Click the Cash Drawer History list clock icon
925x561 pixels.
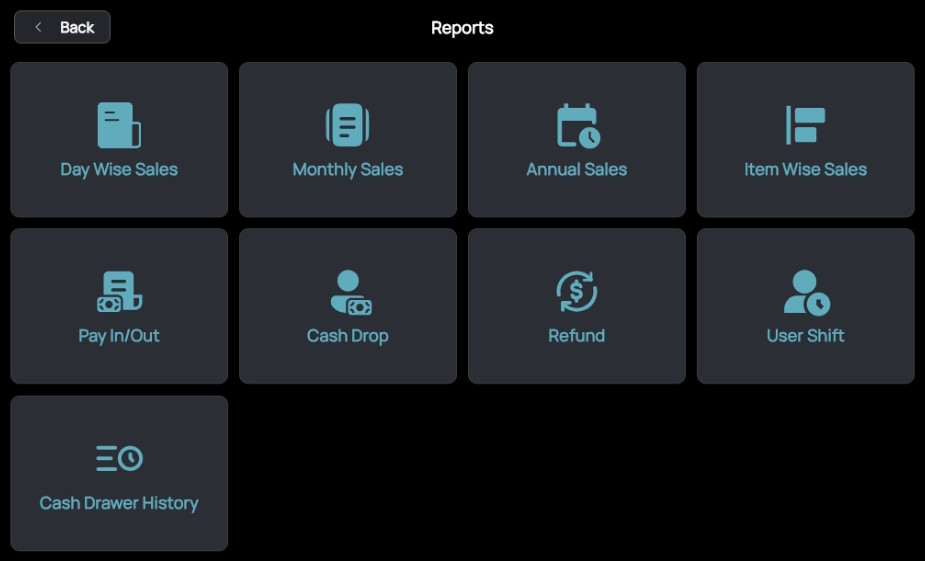pos(120,458)
